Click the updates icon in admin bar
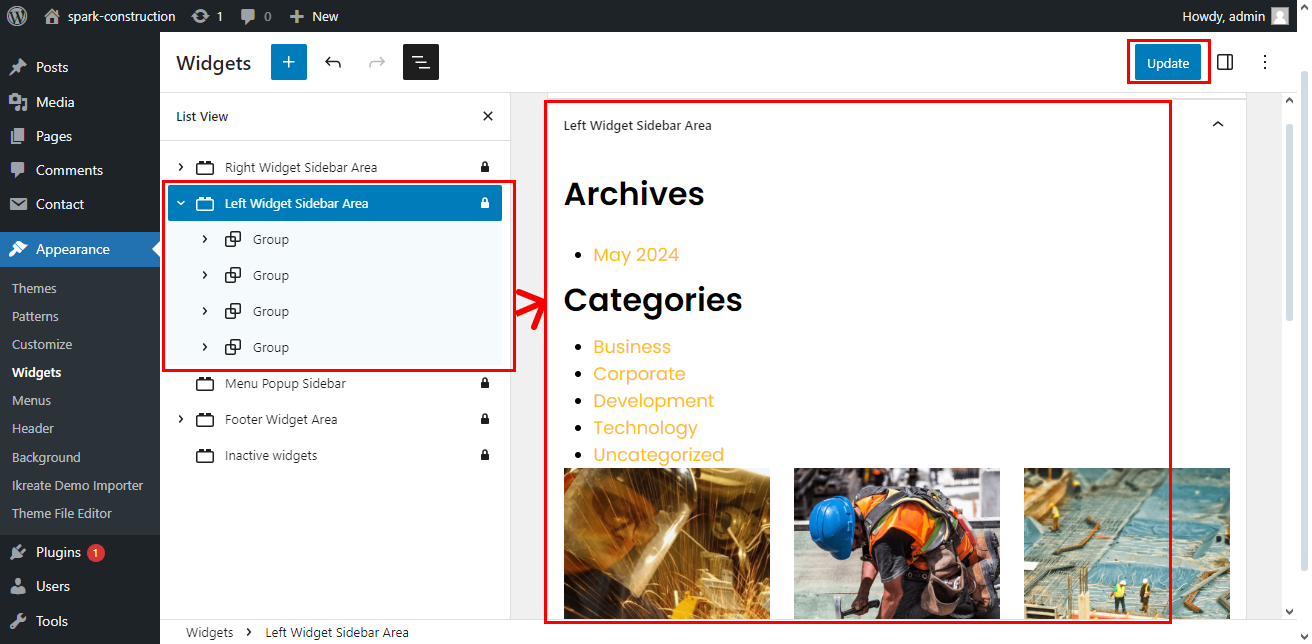This screenshot has width=1312, height=644. [x=206, y=16]
